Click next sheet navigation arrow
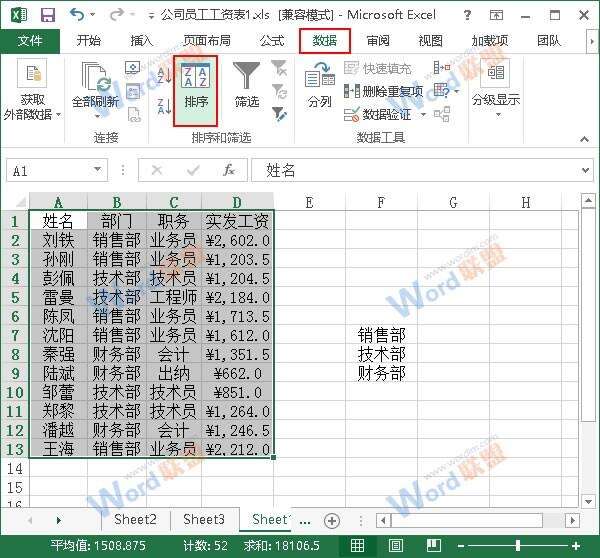 tap(58, 520)
